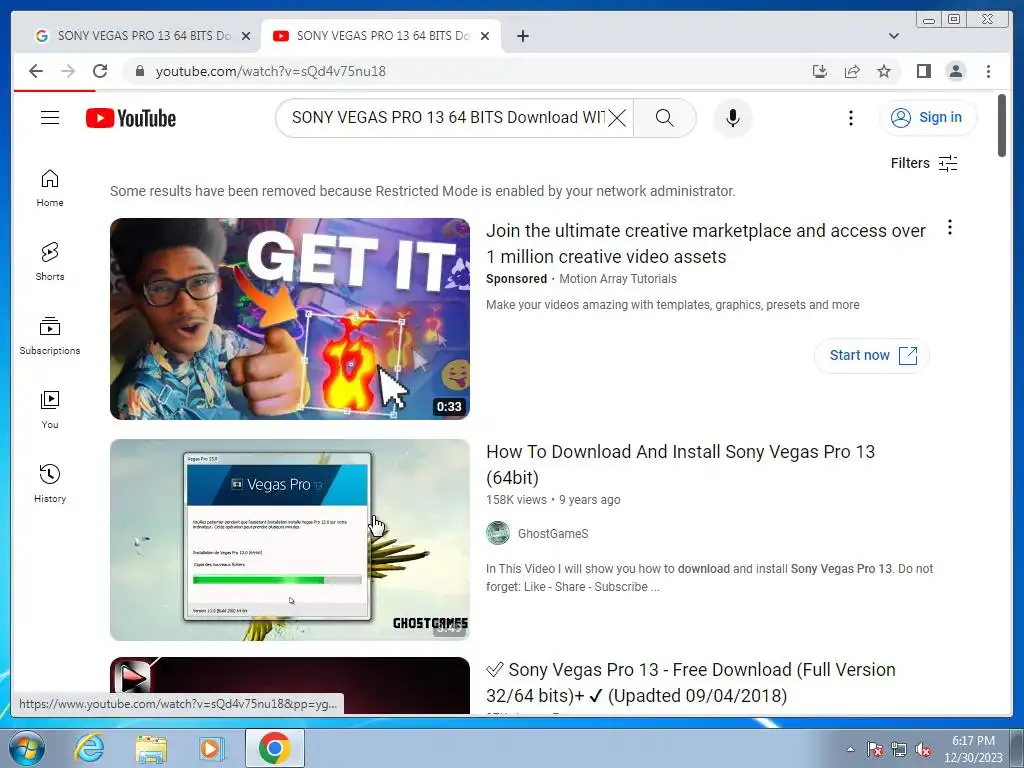Bookmark this page with the star
The height and width of the screenshot is (768, 1024).
(x=884, y=71)
